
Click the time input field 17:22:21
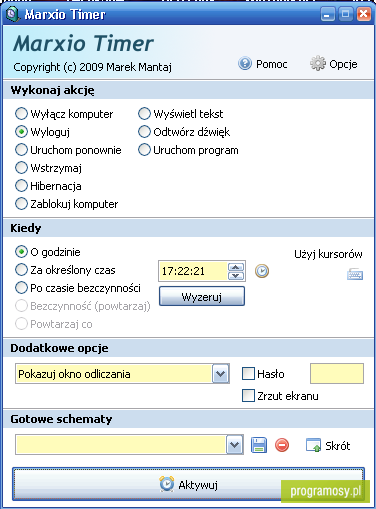(x=194, y=271)
